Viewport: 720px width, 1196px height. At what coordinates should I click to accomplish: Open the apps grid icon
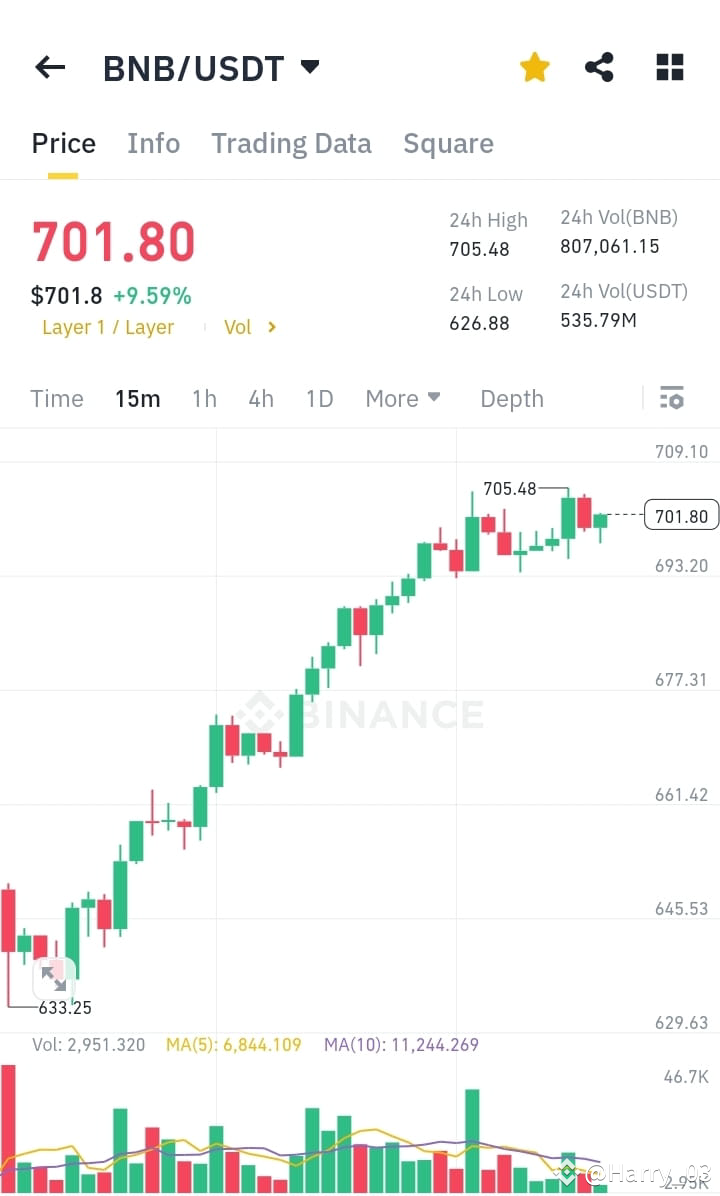[668, 67]
